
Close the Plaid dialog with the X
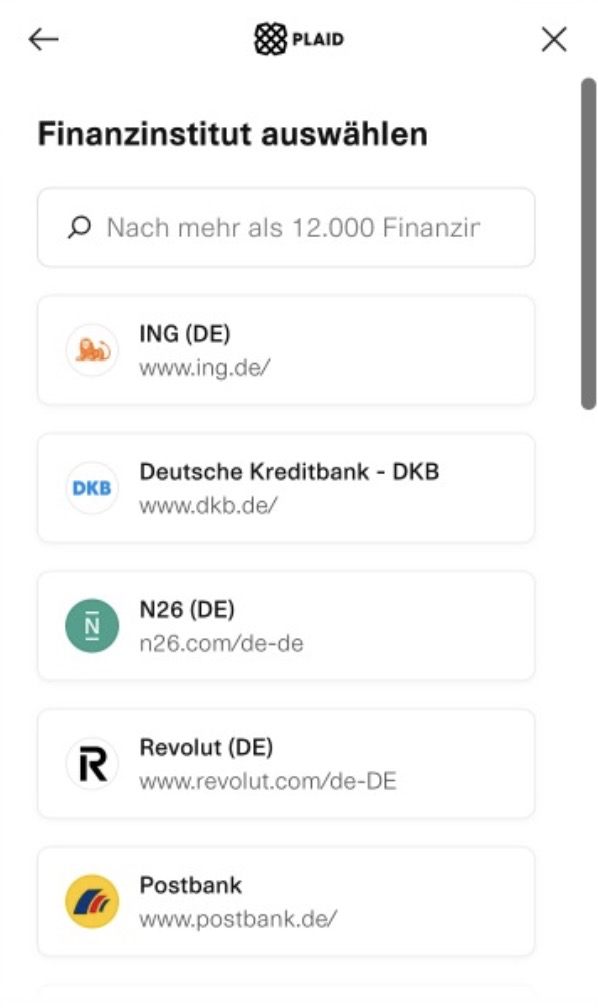(x=554, y=39)
